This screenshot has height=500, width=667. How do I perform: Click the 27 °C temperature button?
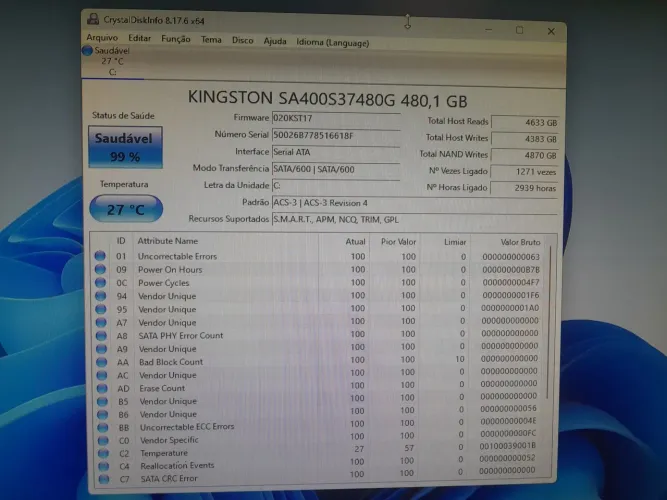(x=126, y=209)
